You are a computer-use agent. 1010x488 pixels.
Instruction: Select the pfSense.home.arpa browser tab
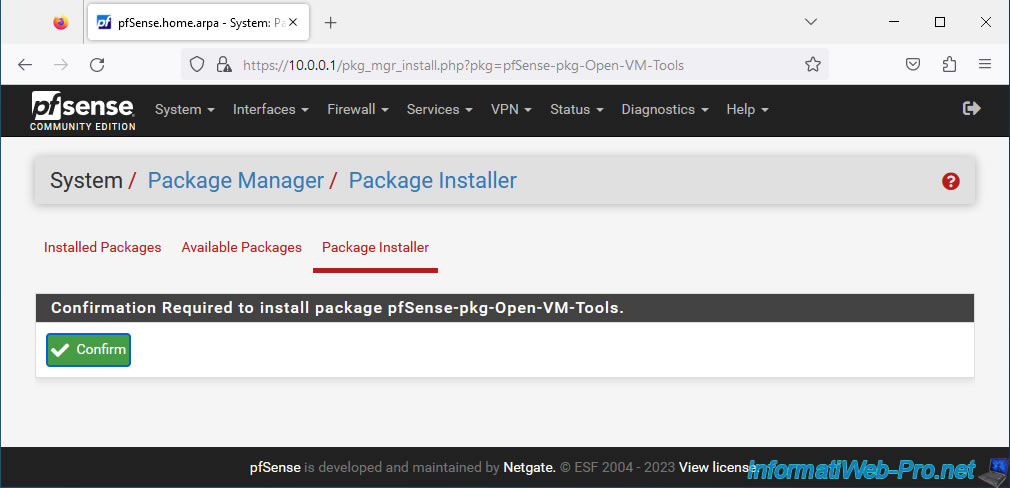(196, 23)
